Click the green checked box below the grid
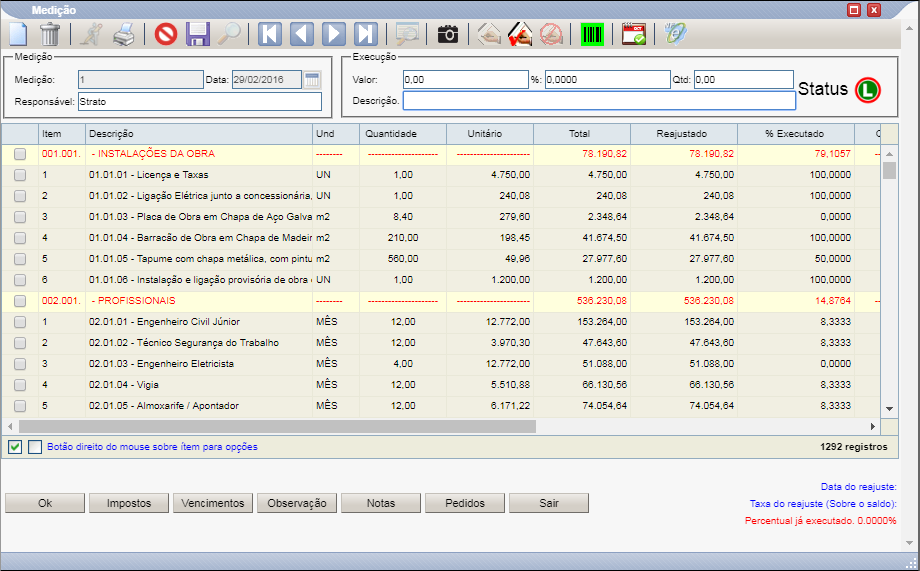Viewport: 920px width, 571px height. click(15, 447)
